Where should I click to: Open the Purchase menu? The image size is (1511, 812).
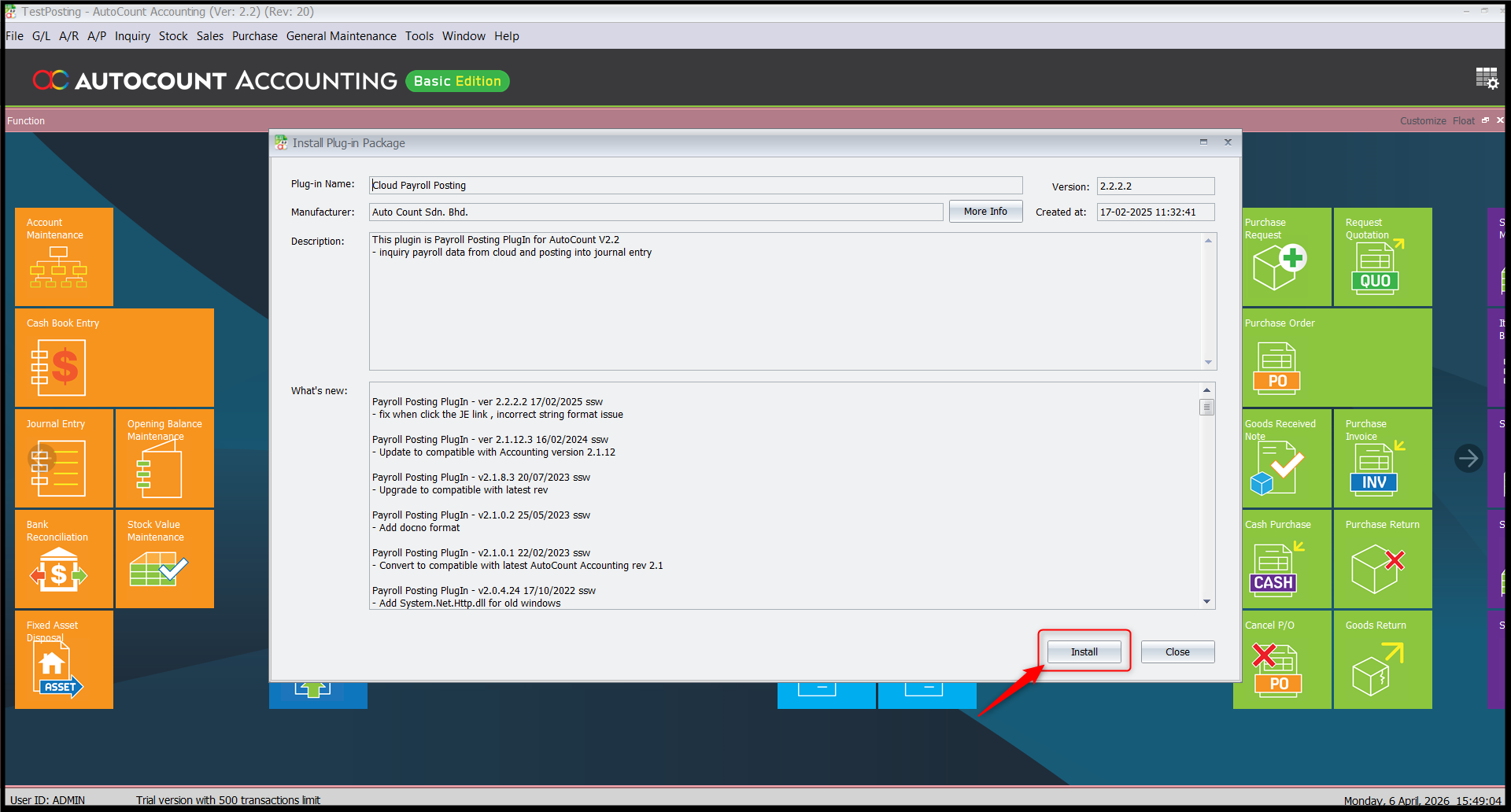point(255,36)
